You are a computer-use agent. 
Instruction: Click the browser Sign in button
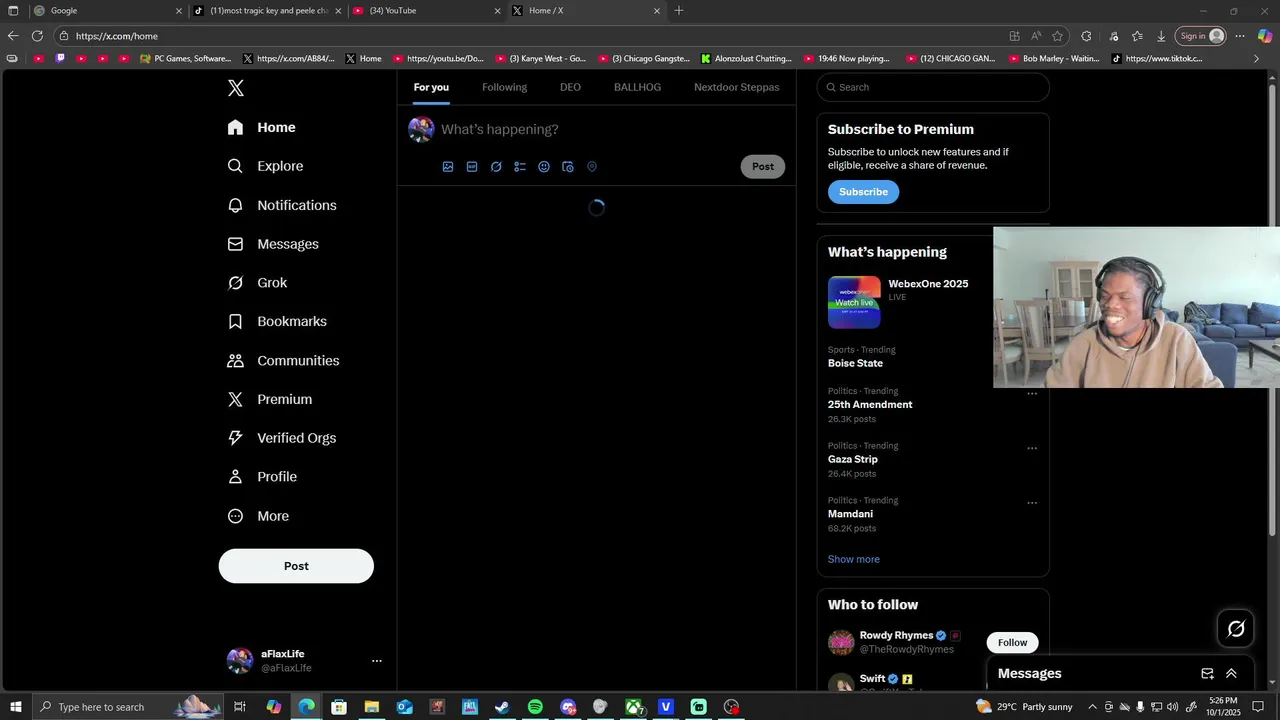click(x=1202, y=36)
